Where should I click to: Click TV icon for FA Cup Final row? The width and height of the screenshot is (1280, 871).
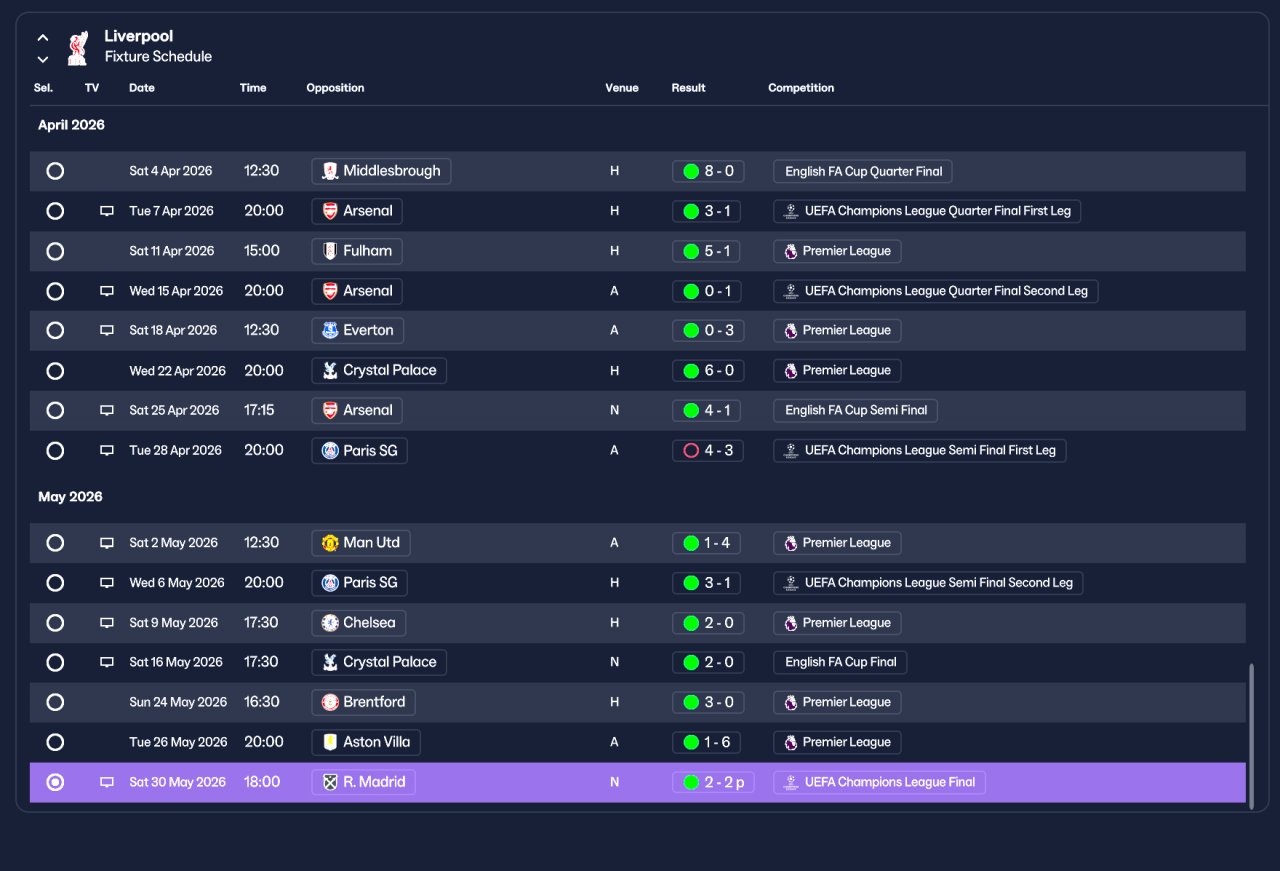tap(107, 662)
